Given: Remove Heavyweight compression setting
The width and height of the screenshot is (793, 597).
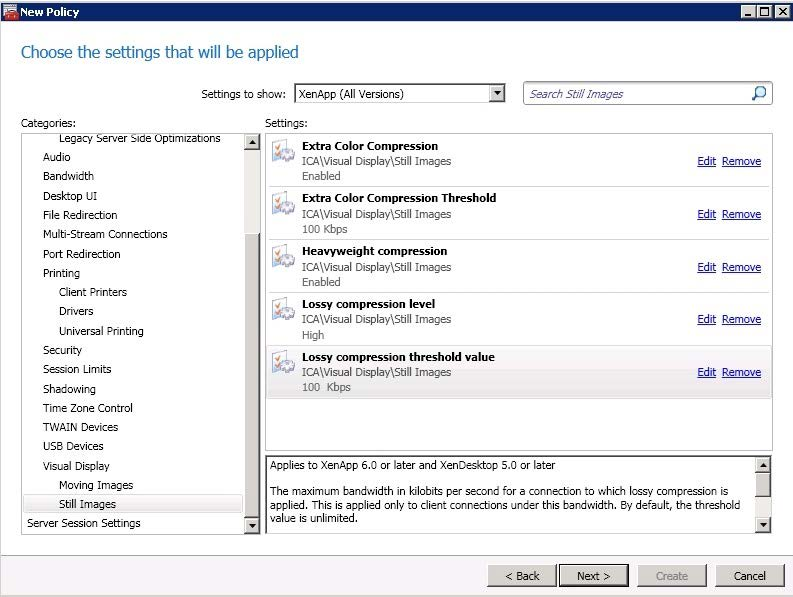Looking at the screenshot, I should click(x=741, y=267).
